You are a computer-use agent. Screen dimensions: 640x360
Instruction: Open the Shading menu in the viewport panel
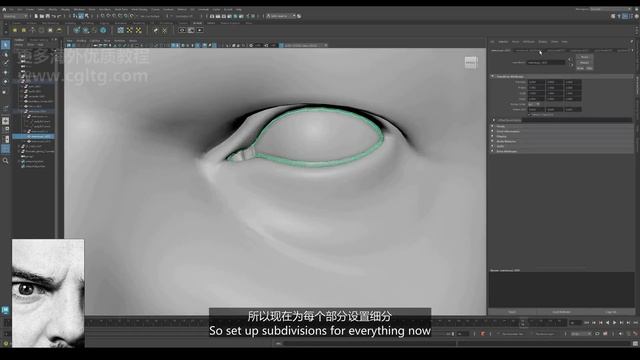pos(81,41)
